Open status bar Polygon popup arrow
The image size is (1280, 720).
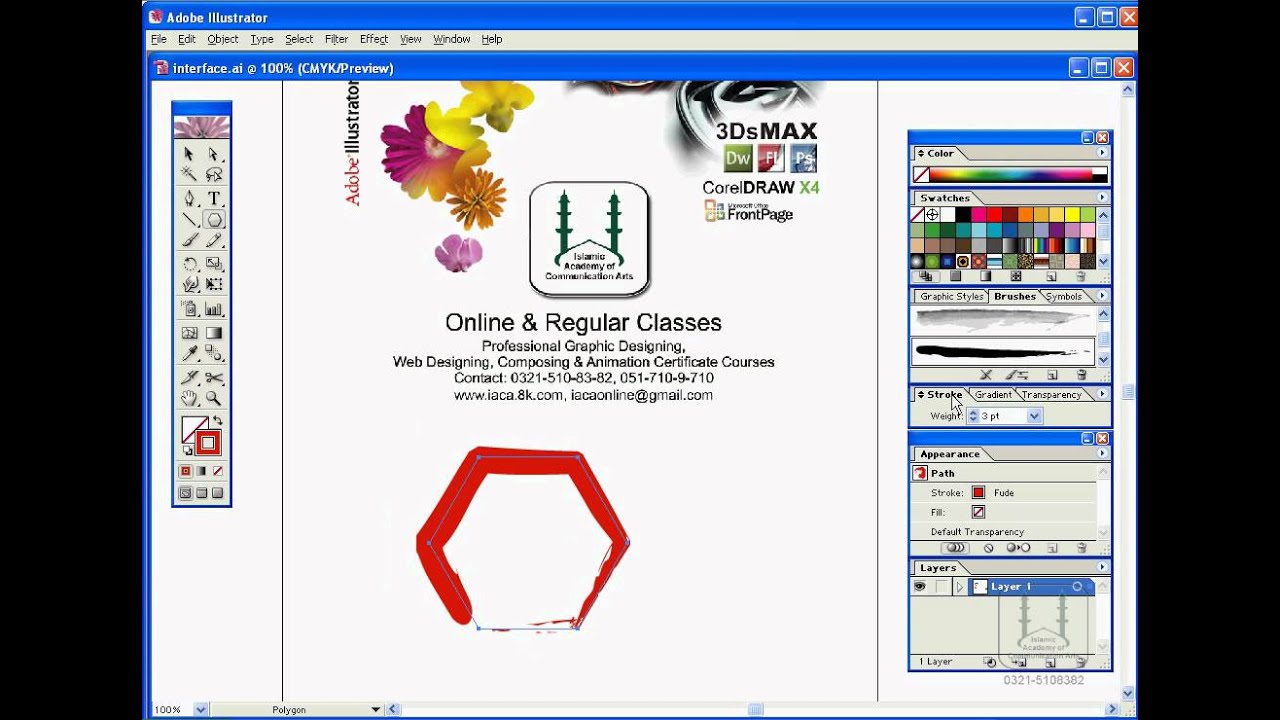tap(376, 710)
